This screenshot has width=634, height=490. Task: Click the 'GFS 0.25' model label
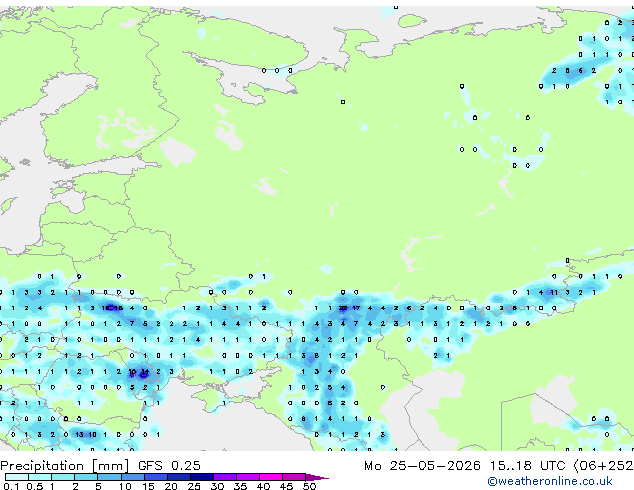tap(169, 466)
